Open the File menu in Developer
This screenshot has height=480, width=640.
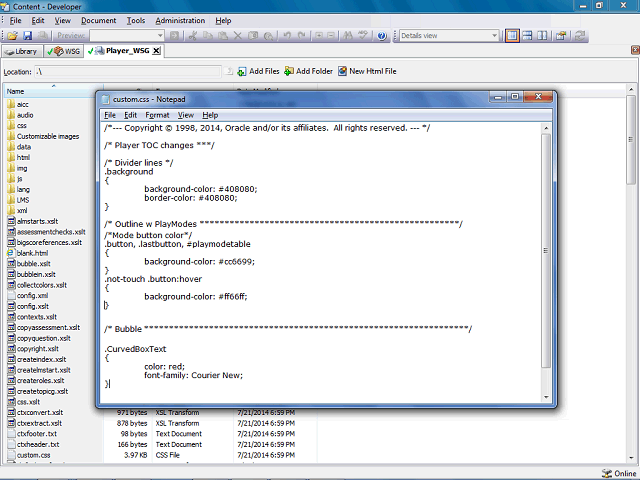pos(16,20)
